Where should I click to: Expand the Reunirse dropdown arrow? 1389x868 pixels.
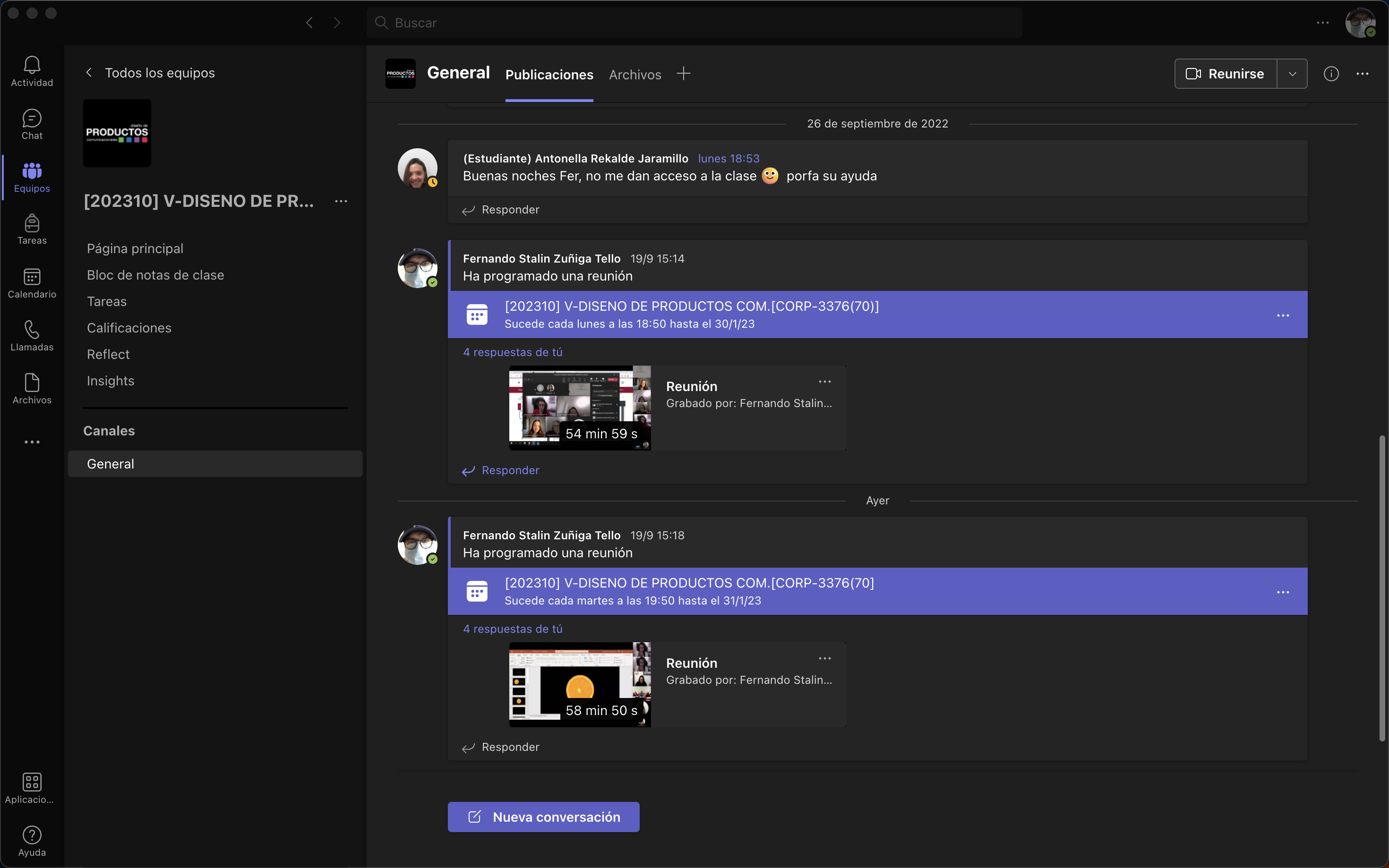click(1292, 74)
